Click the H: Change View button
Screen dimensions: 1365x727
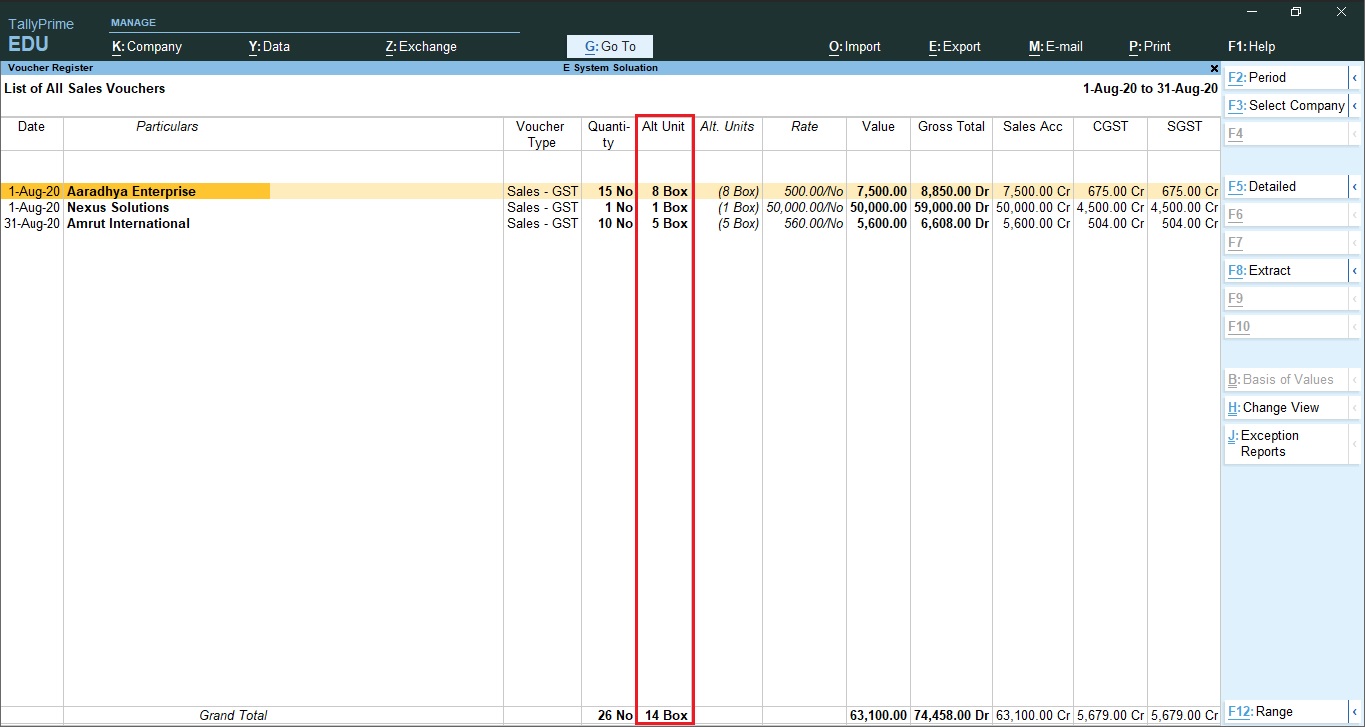pos(1286,407)
